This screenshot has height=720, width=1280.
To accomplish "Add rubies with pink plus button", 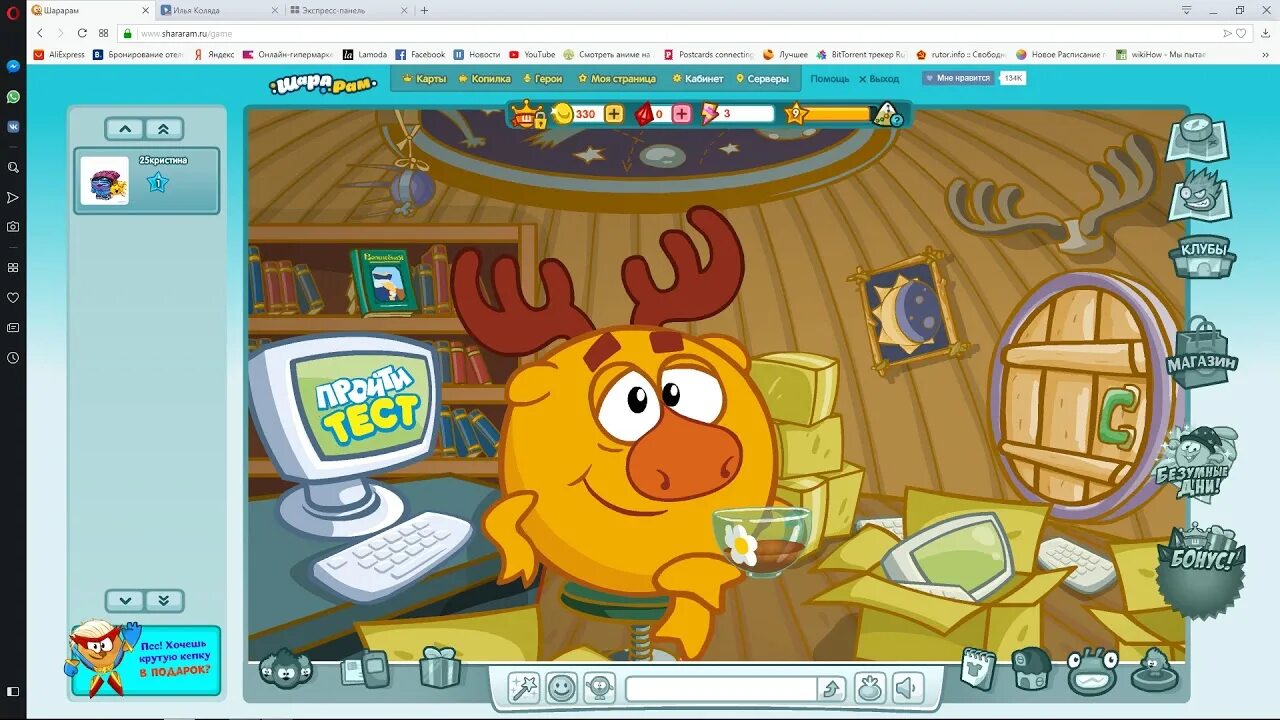I will (682, 114).
